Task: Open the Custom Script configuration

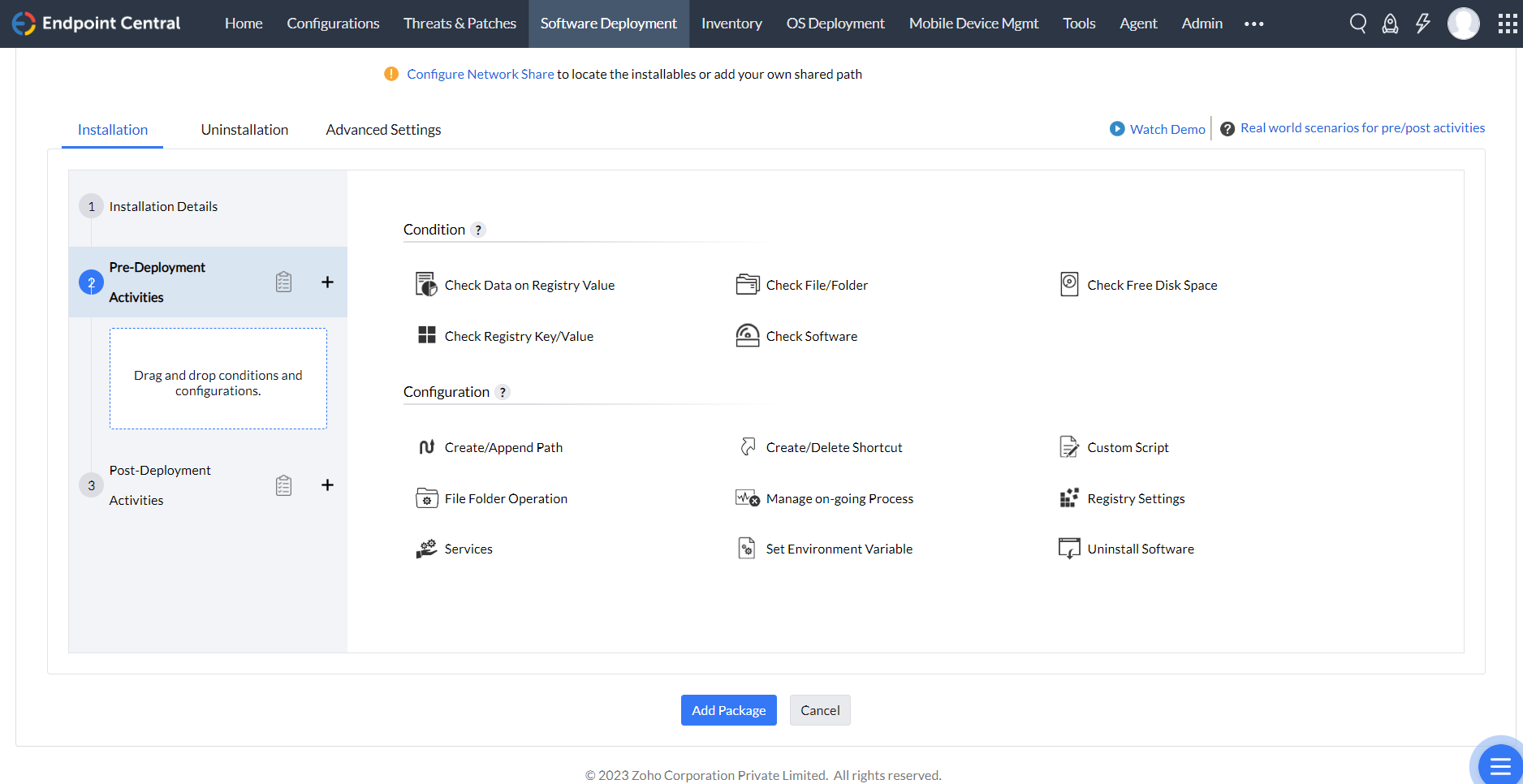Action: pyautogui.click(x=1128, y=446)
